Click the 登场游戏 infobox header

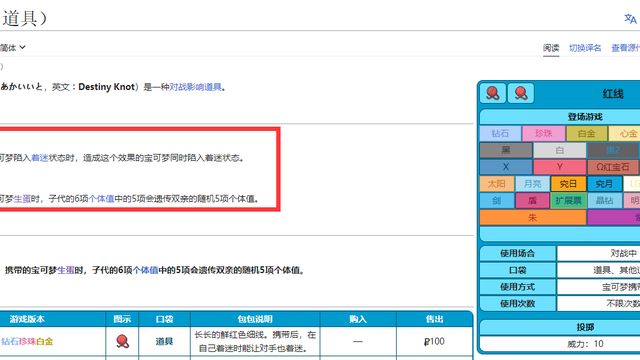tap(585, 117)
